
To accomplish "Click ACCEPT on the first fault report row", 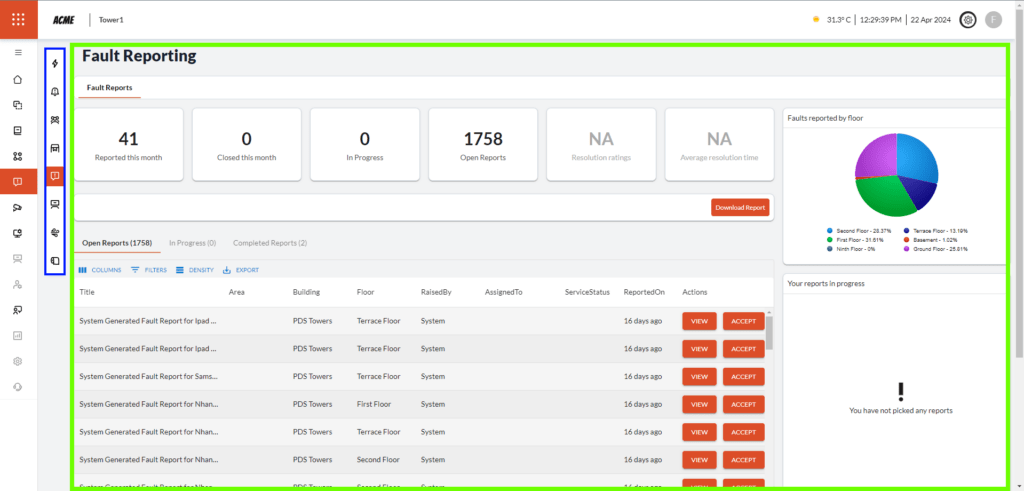I will click(x=743, y=321).
